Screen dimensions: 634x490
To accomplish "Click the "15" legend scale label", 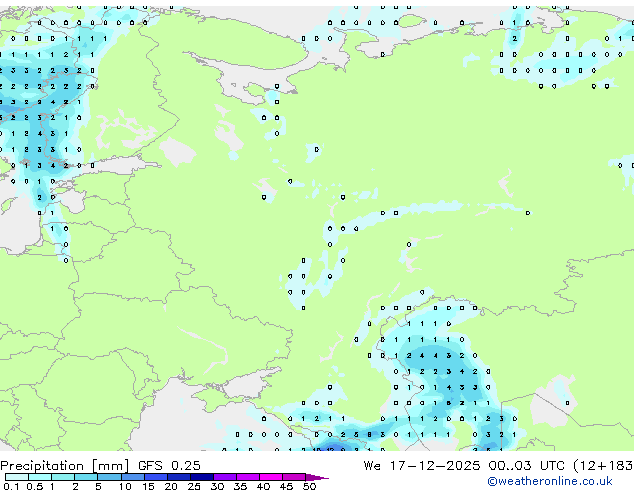I will 148,486.
